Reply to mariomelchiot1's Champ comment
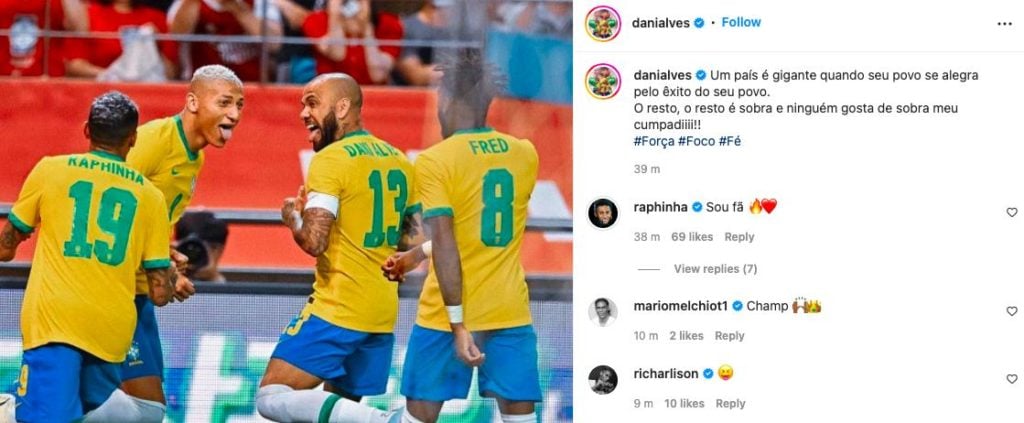The width and height of the screenshot is (1024, 423). click(x=729, y=336)
